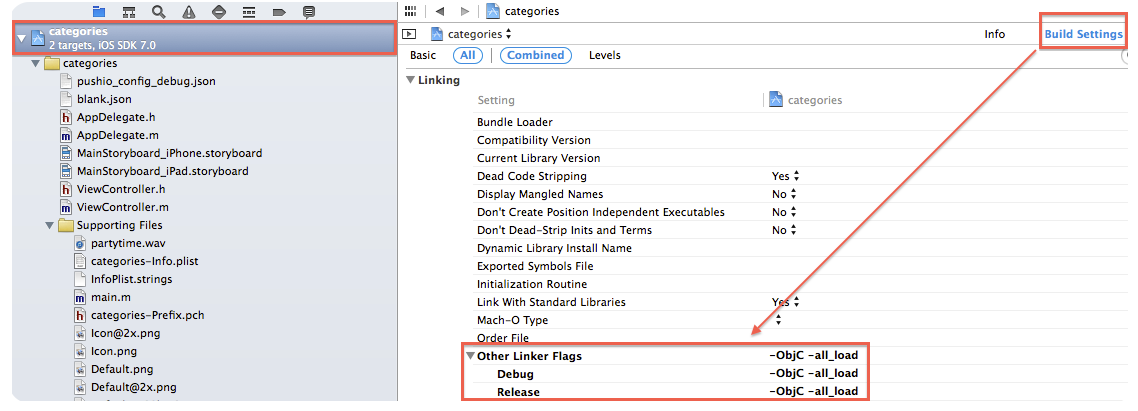Image resolution: width=1138 pixels, height=411 pixels.
Task: Open the categories target selector popup
Action: click(x=472, y=33)
